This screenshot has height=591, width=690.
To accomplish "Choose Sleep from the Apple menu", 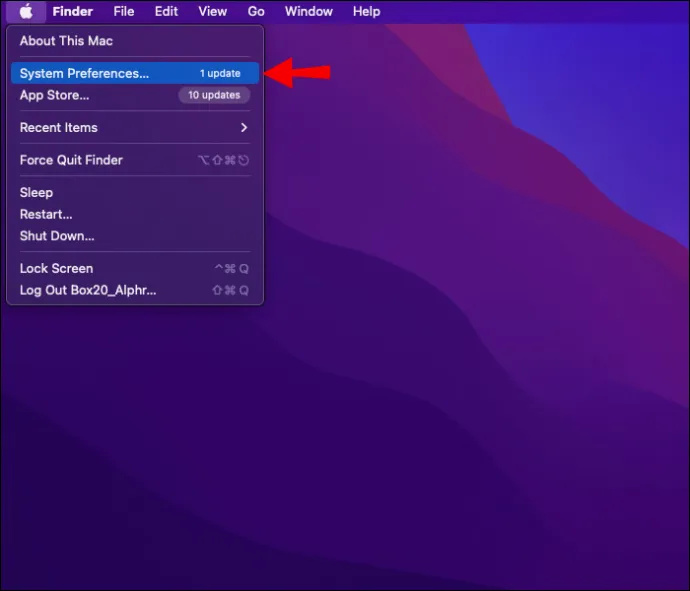I will pyautogui.click(x=135, y=193).
